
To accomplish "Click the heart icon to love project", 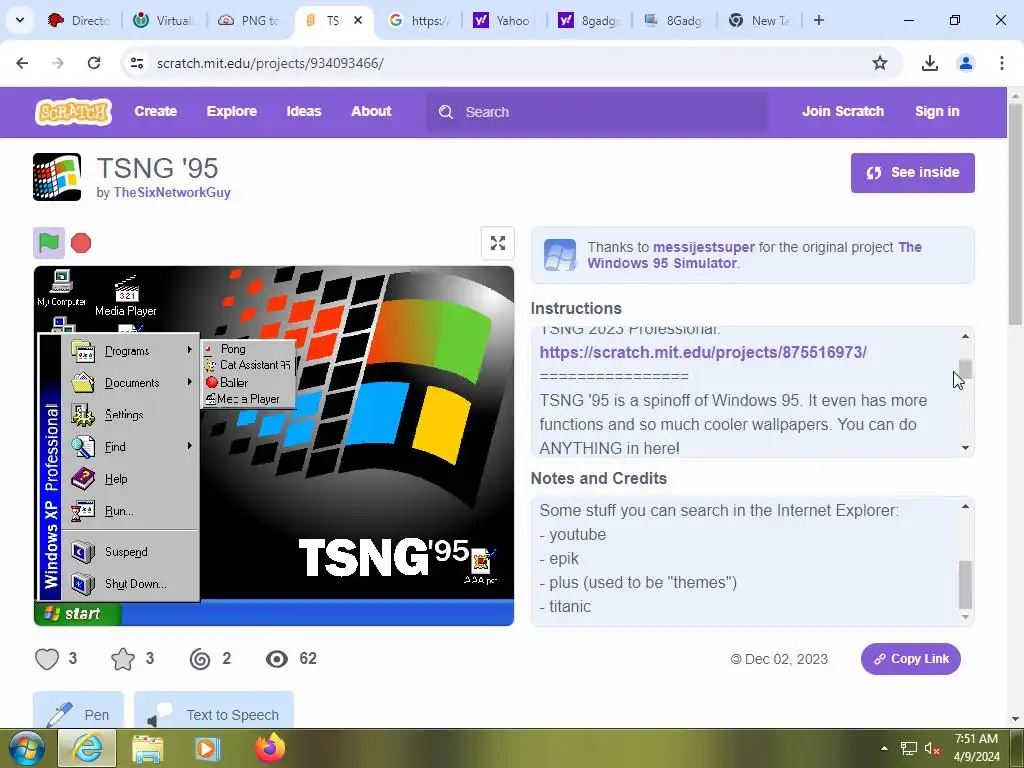I will point(47,659).
